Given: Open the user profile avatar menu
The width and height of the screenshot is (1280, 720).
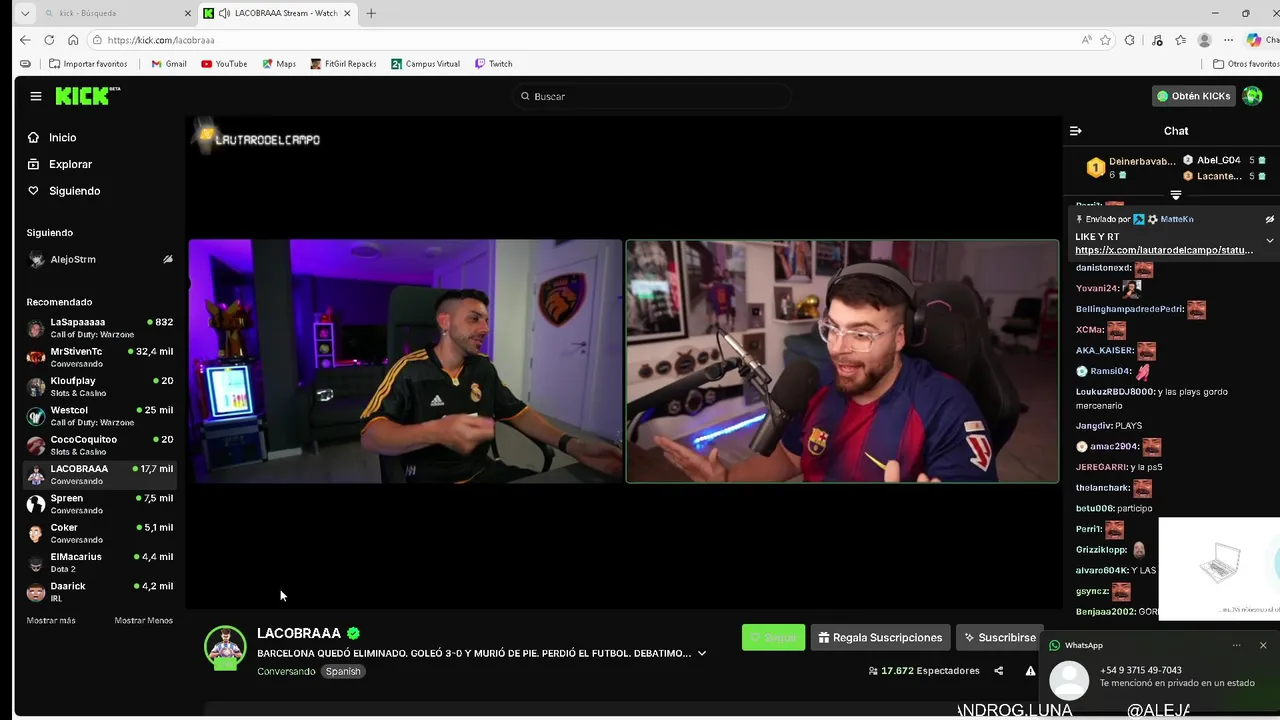Looking at the screenshot, I should tap(1252, 96).
